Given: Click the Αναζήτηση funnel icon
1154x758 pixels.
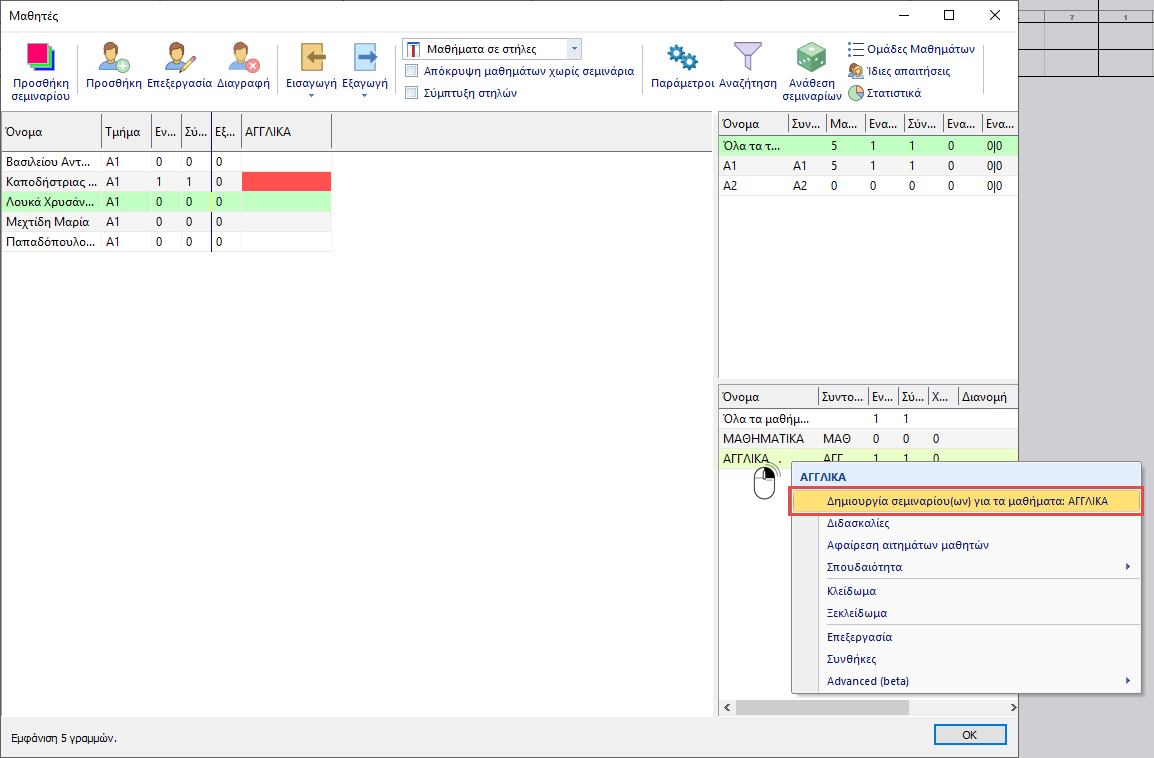Looking at the screenshot, I should tap(747, 58).
